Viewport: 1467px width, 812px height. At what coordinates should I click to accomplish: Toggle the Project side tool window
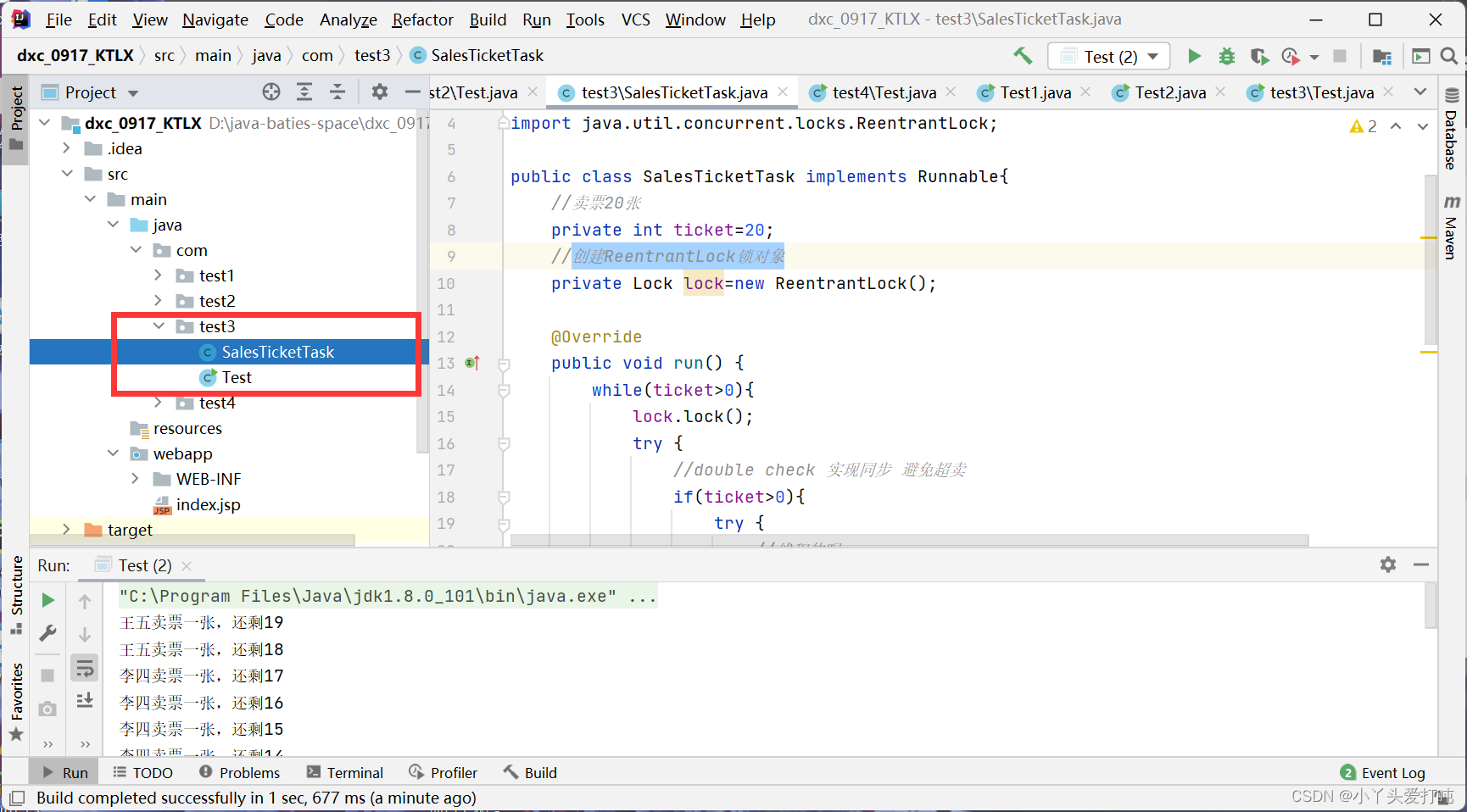click(x=16, y=119)
